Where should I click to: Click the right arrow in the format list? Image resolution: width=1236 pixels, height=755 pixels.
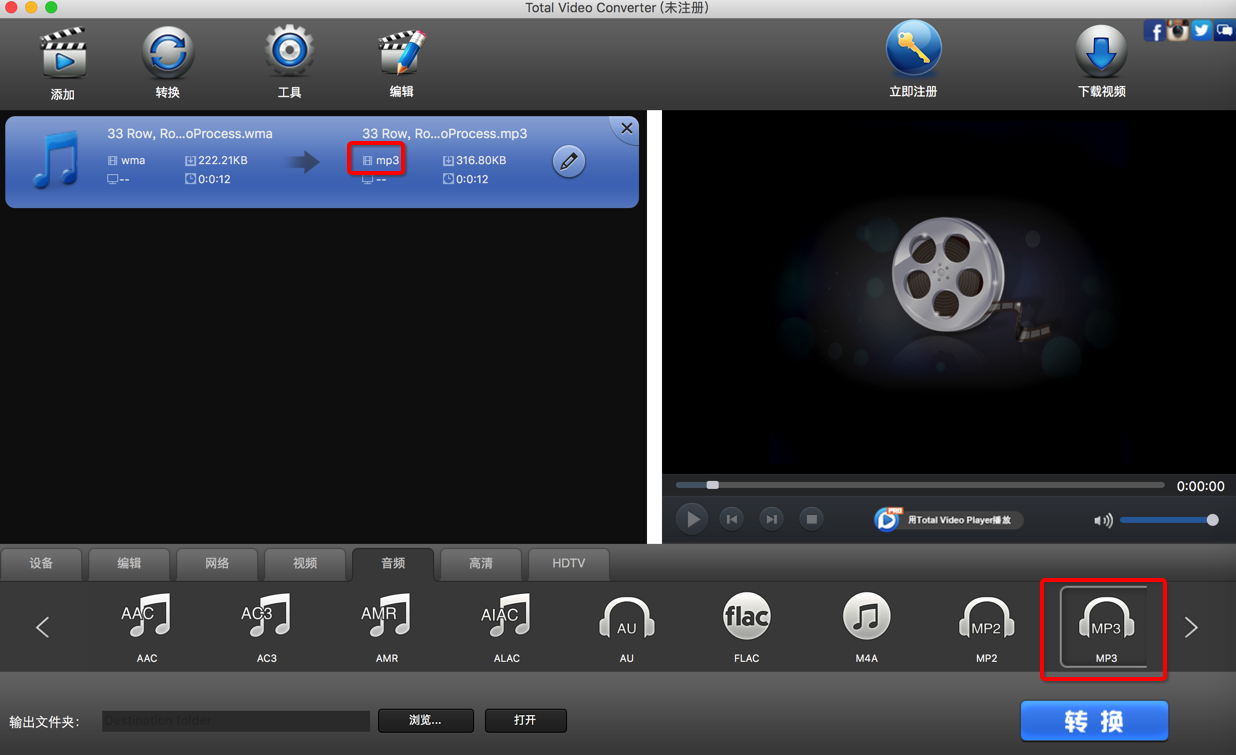pos(1191,627)
